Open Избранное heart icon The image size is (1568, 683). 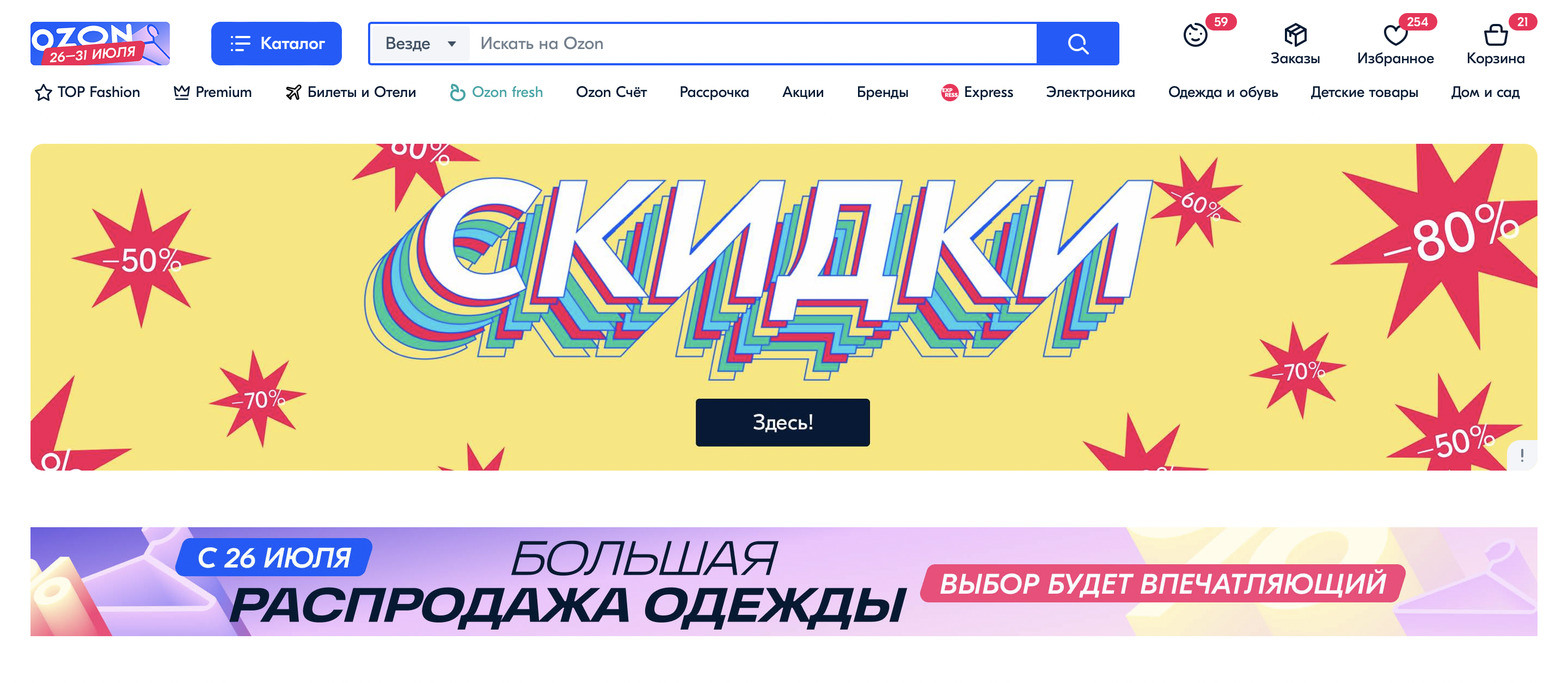[1395, 35]
